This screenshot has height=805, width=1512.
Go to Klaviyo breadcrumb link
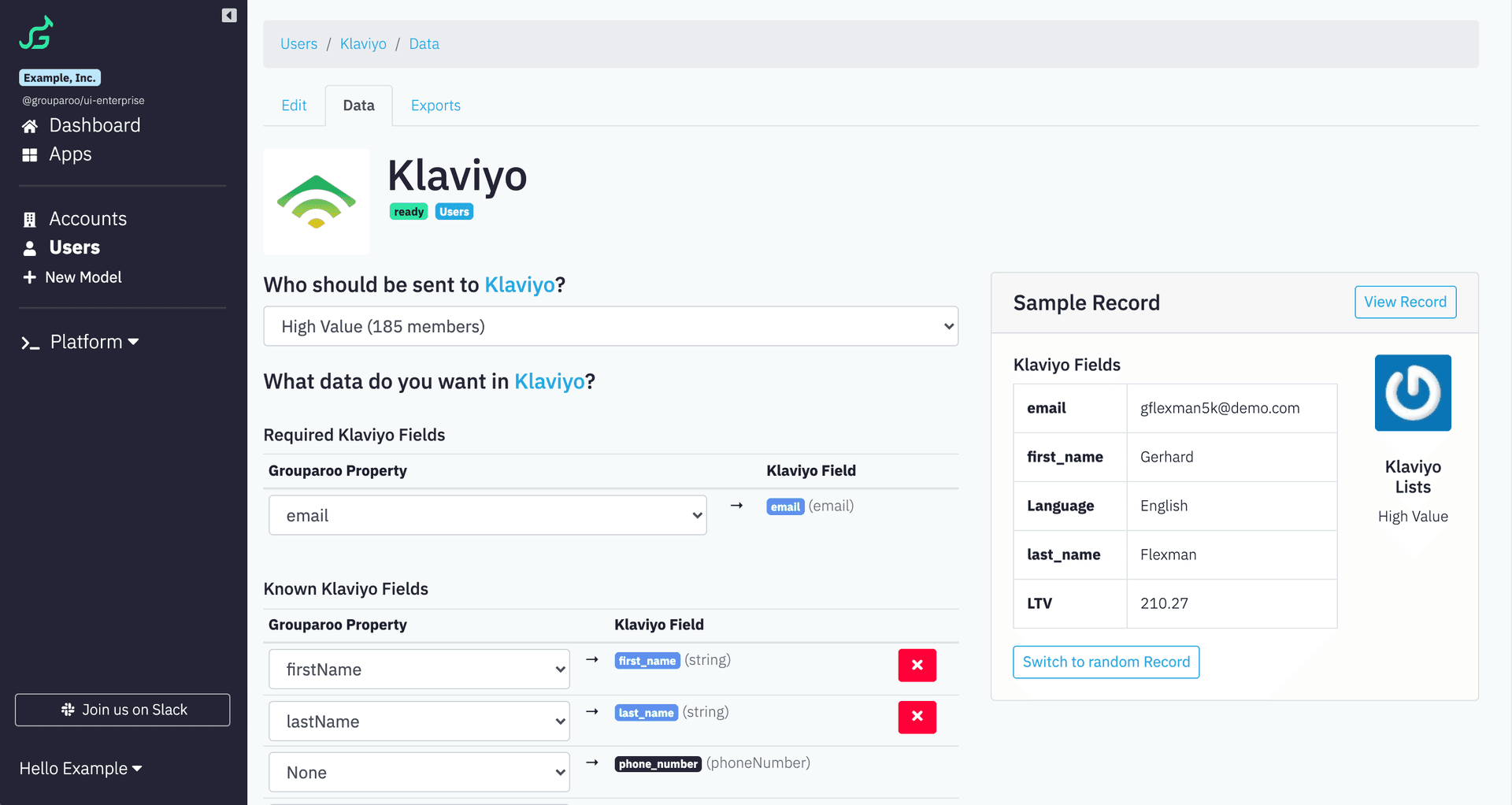[x=363, y=44]
